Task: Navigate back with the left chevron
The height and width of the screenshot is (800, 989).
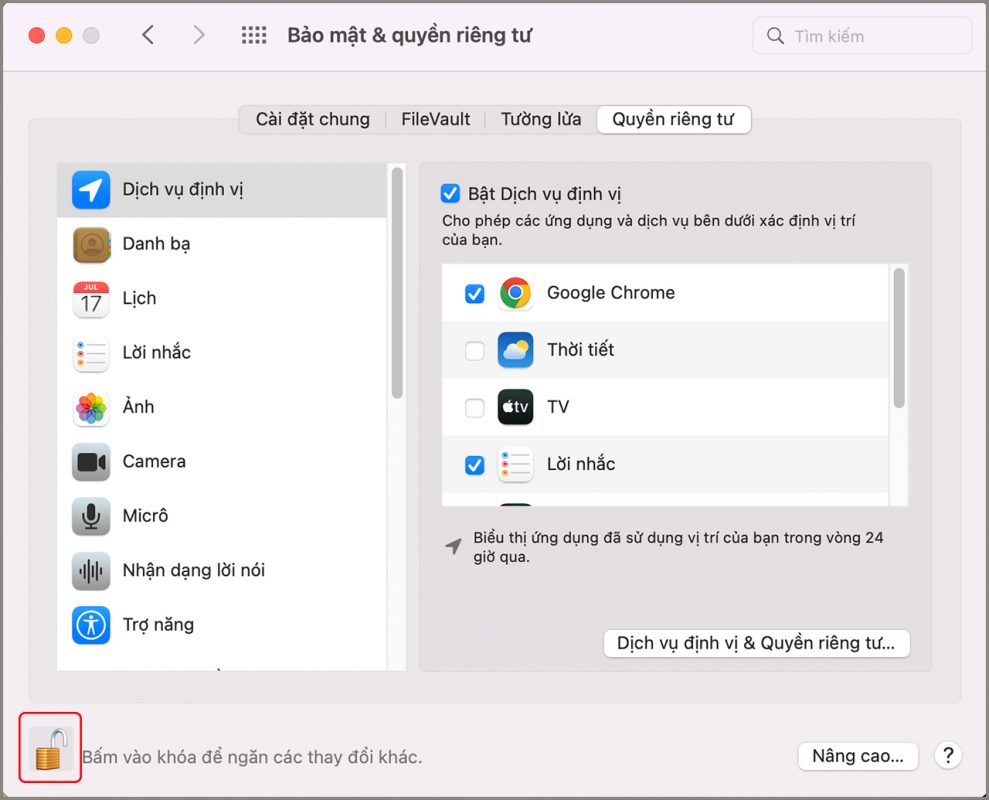Action: point(147,34)
